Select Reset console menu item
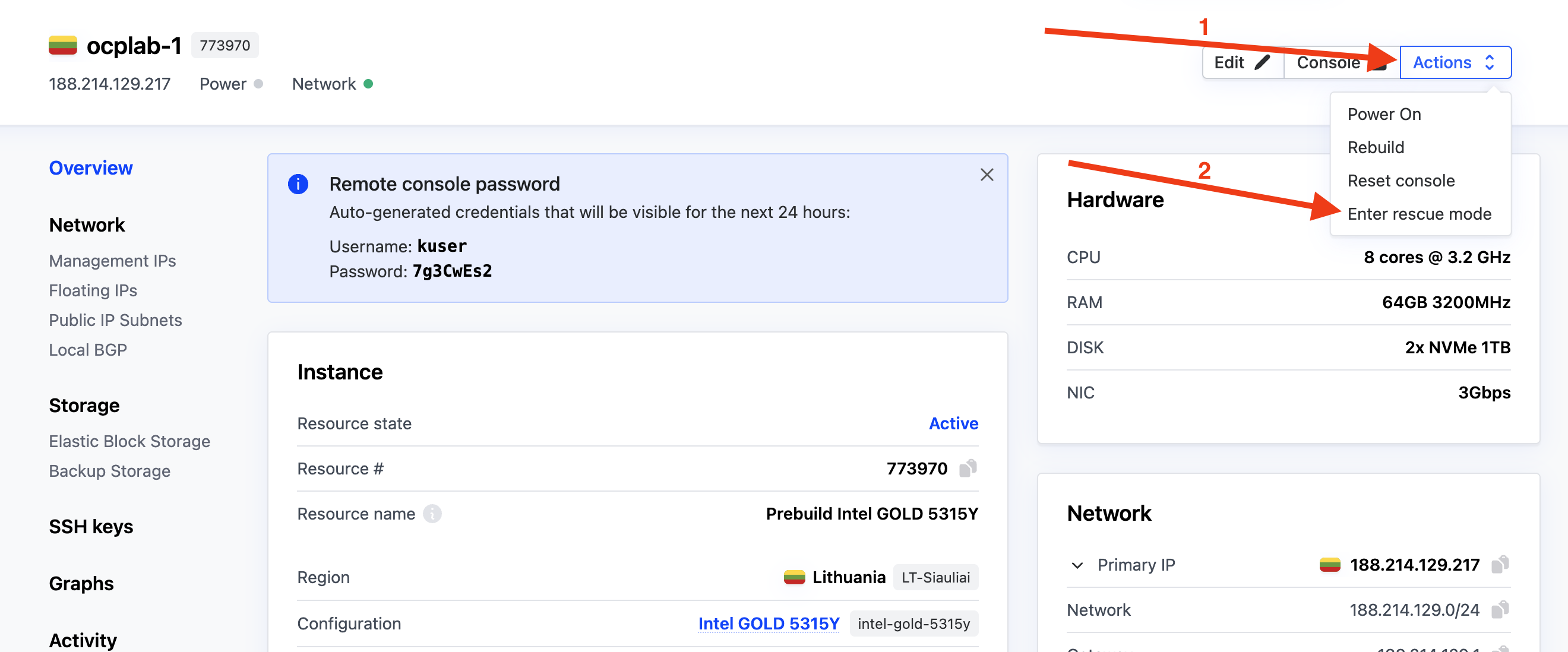The height and width of the screenshot is (652, 1568). (x=1401, y=181)
